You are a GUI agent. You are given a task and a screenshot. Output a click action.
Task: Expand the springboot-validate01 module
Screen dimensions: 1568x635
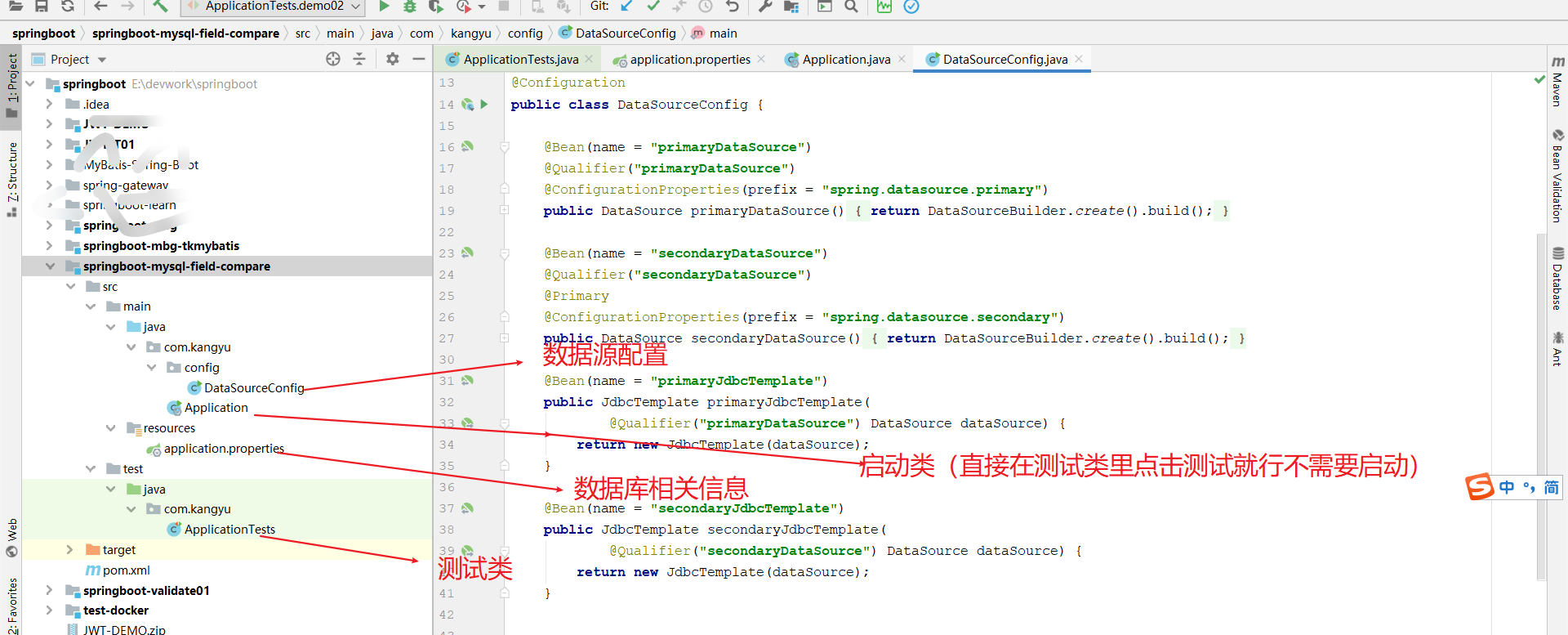50,590
